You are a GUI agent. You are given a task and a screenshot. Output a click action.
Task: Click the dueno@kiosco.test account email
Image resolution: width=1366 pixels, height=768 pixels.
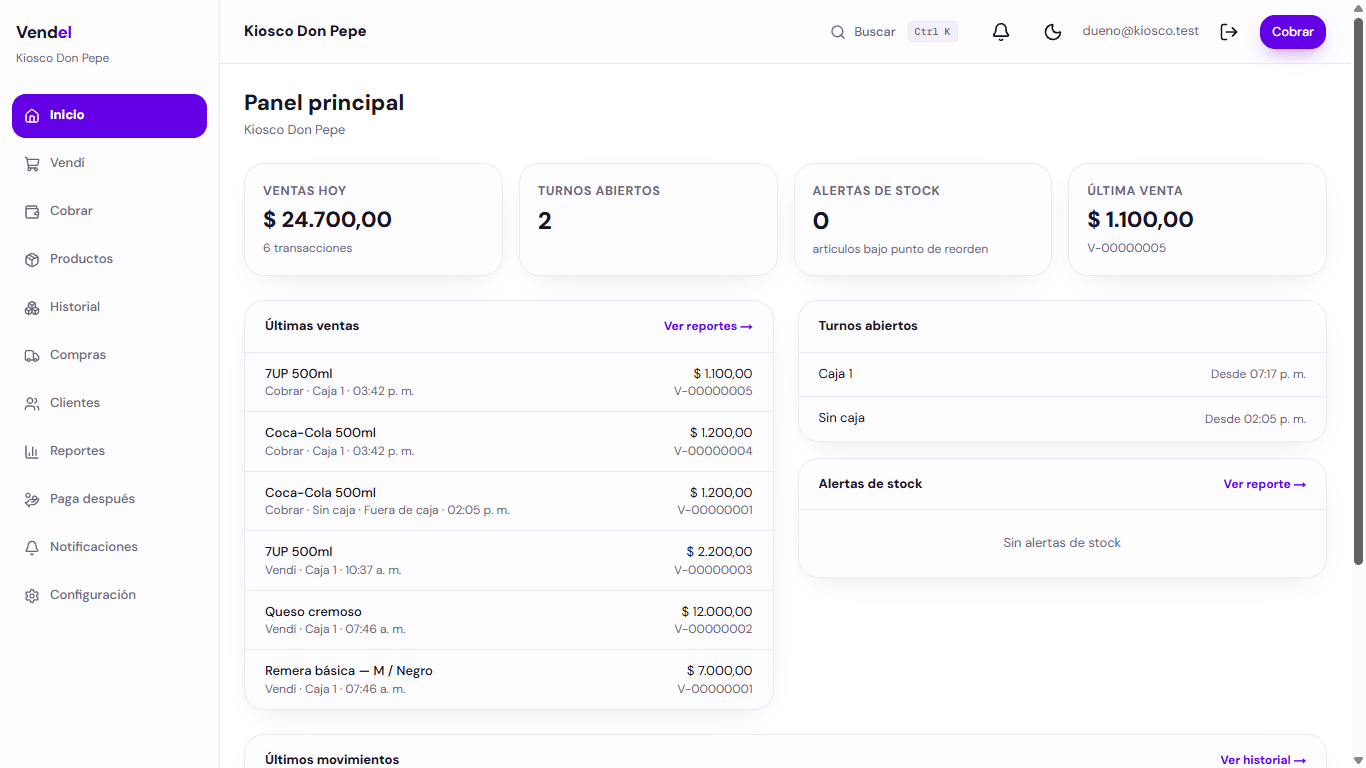click(1140, 31)
